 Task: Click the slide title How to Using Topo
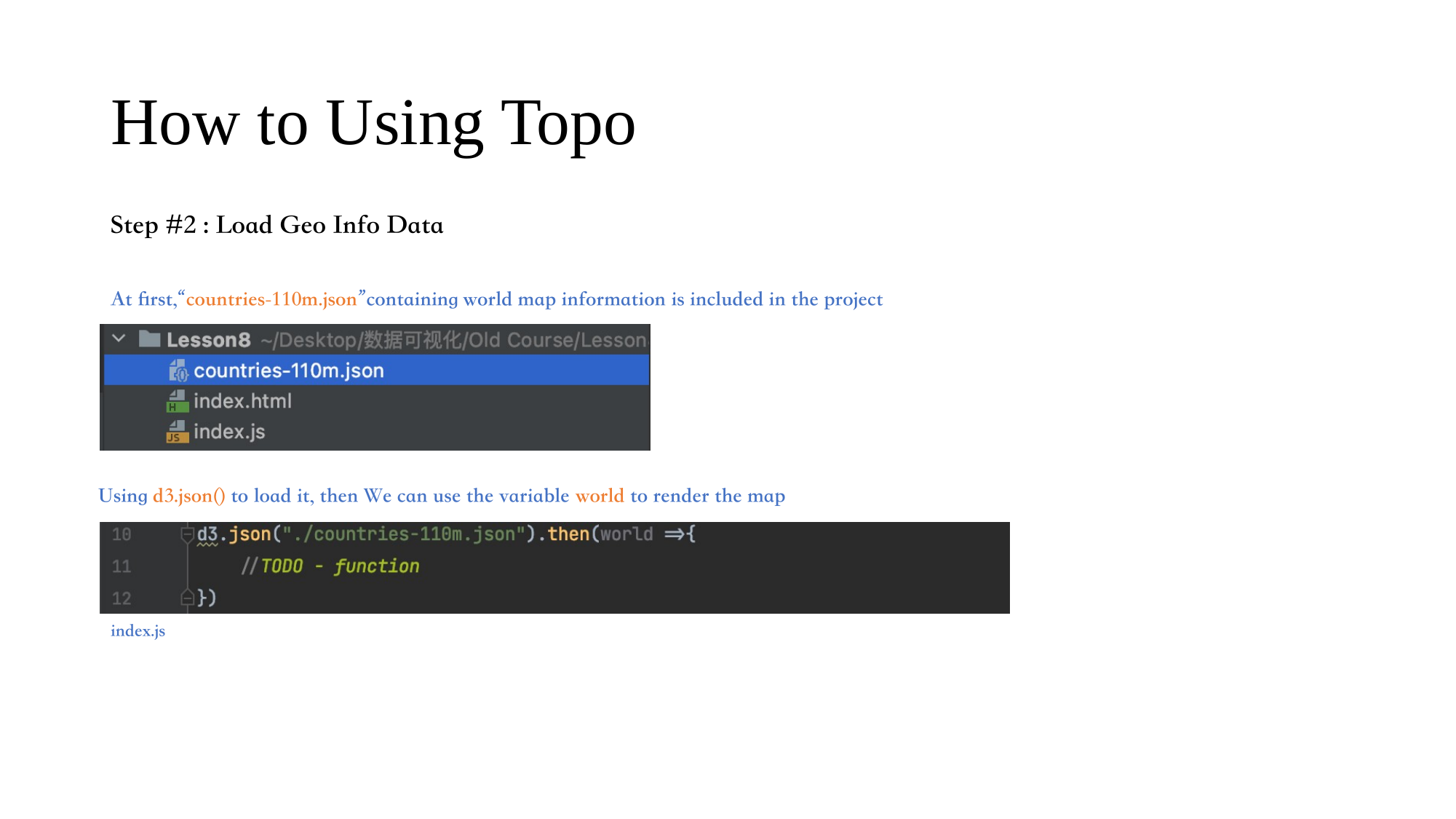click(x=373, y=124)
